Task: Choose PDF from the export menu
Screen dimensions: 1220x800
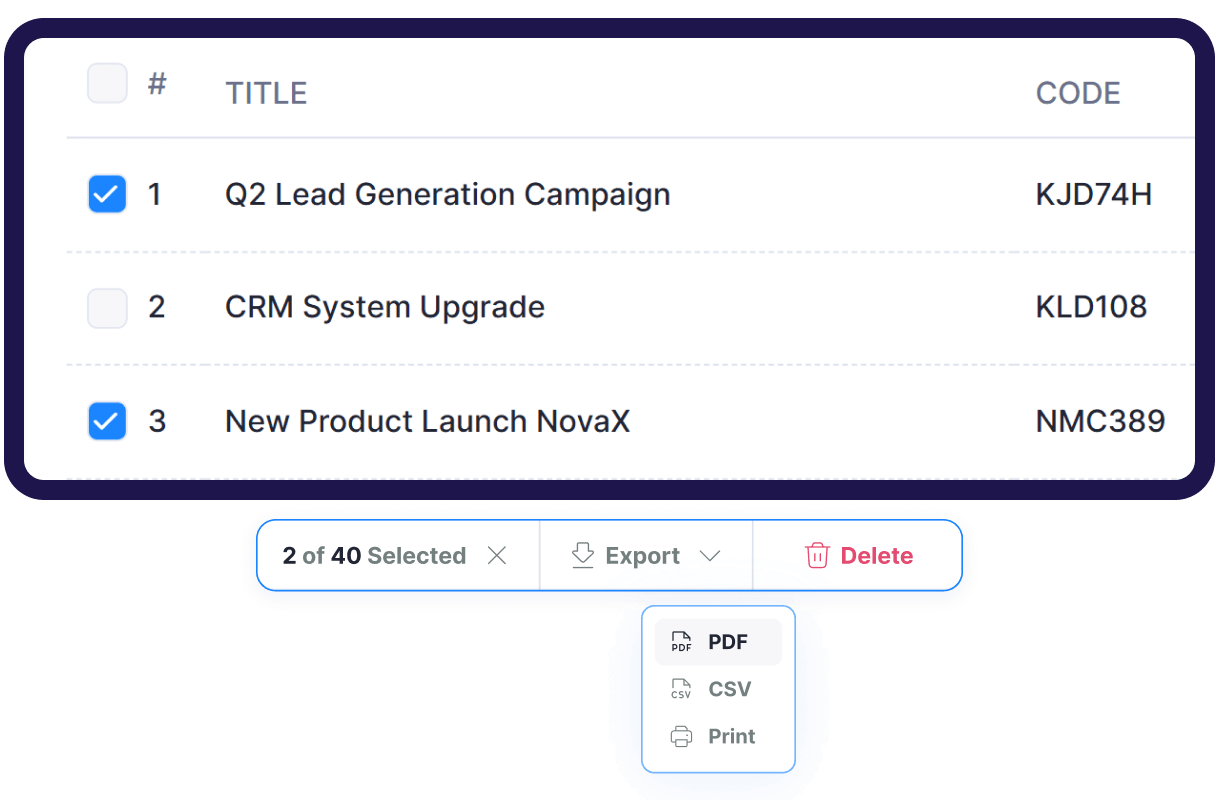Action: pyautogui.click(x=727, y=642)
